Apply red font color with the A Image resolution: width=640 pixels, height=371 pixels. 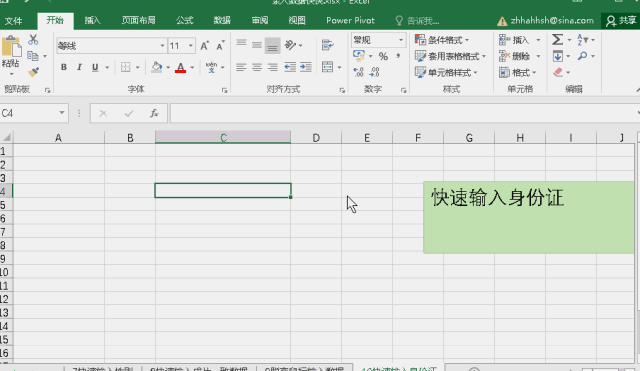180,67
